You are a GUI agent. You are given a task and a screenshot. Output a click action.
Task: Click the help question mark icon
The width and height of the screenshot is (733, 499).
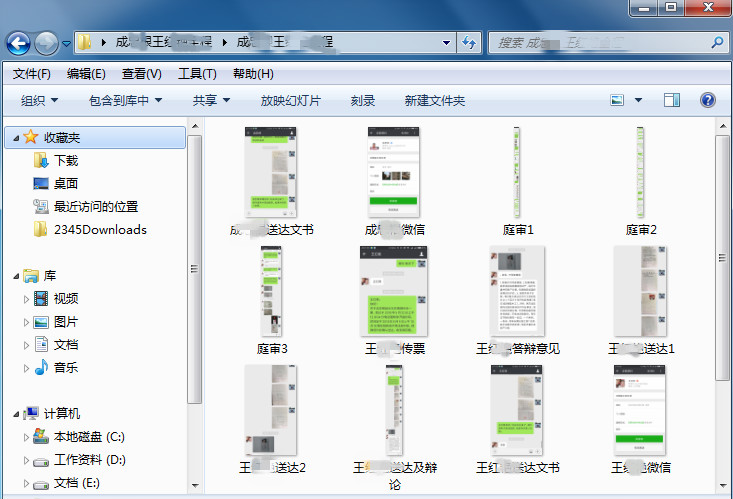pos(708,100)
